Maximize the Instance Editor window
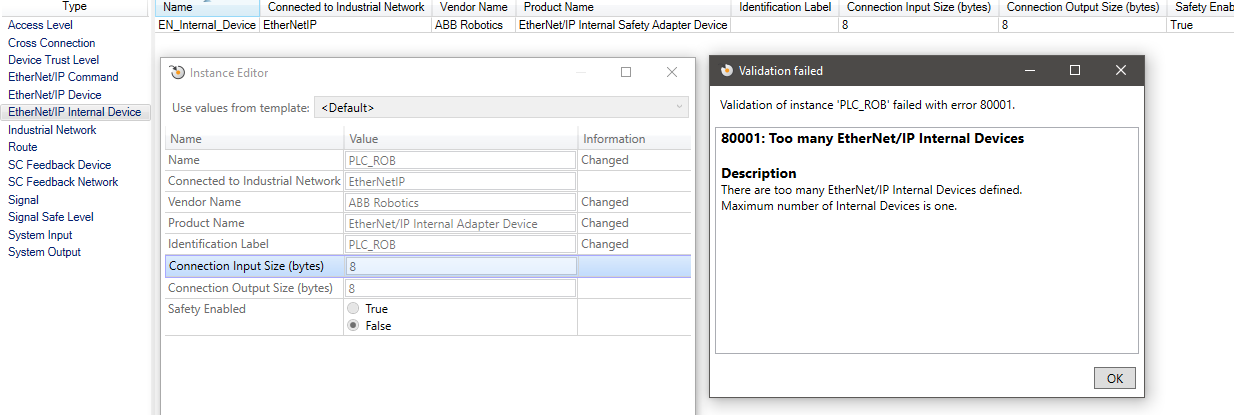Viewport: 1234px width, 415px height. coord(626,72)
